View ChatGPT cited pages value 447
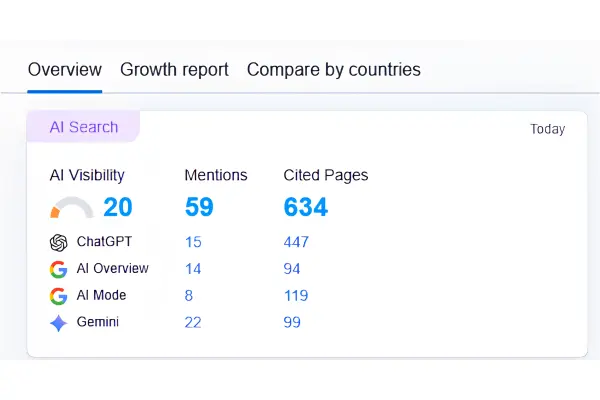This screenshot has height=400, width=600. [296, 242]
